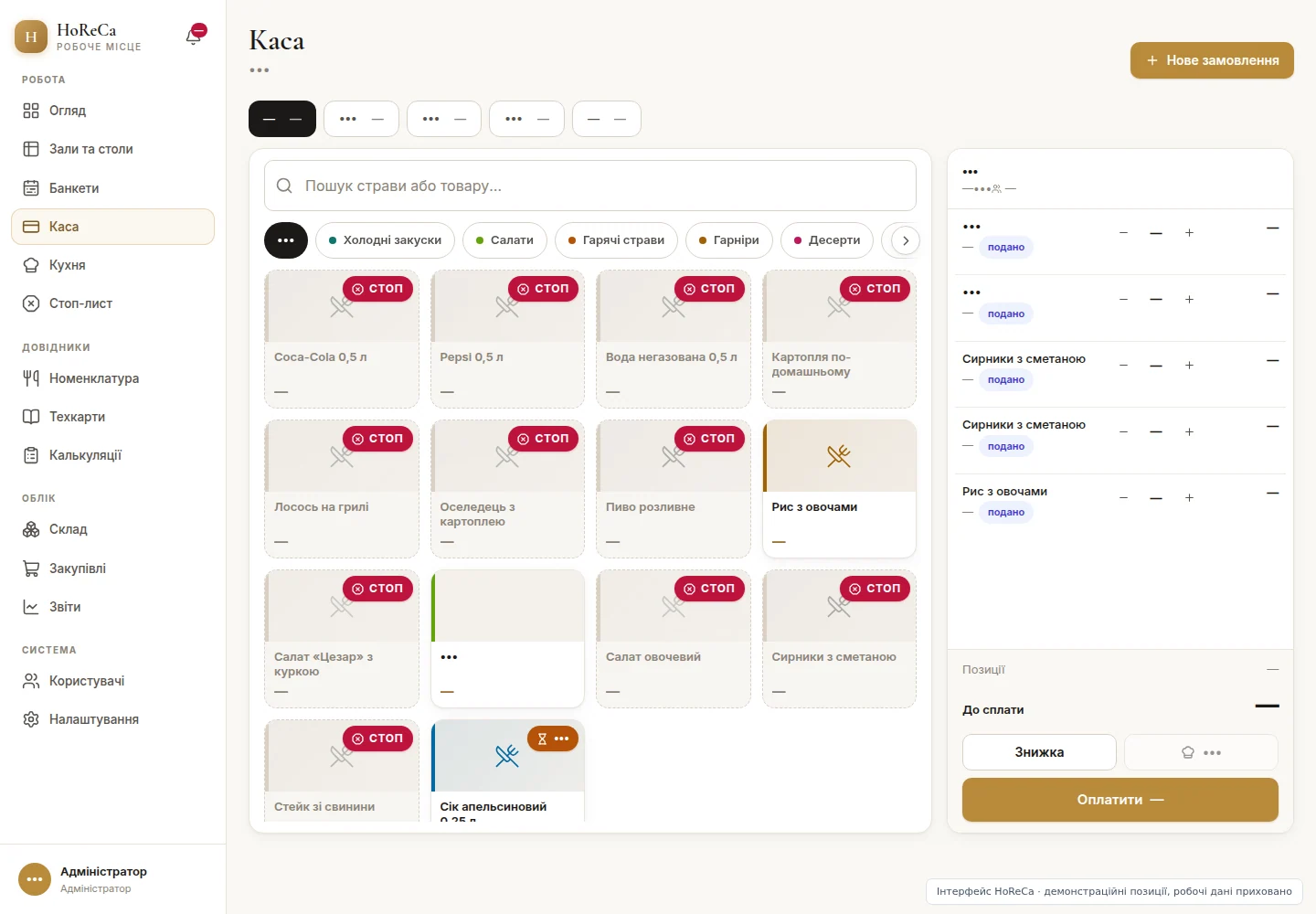Click the Техкарти book icon
This screenshot has height=914, width=1316.
click(x=31, y=417)
